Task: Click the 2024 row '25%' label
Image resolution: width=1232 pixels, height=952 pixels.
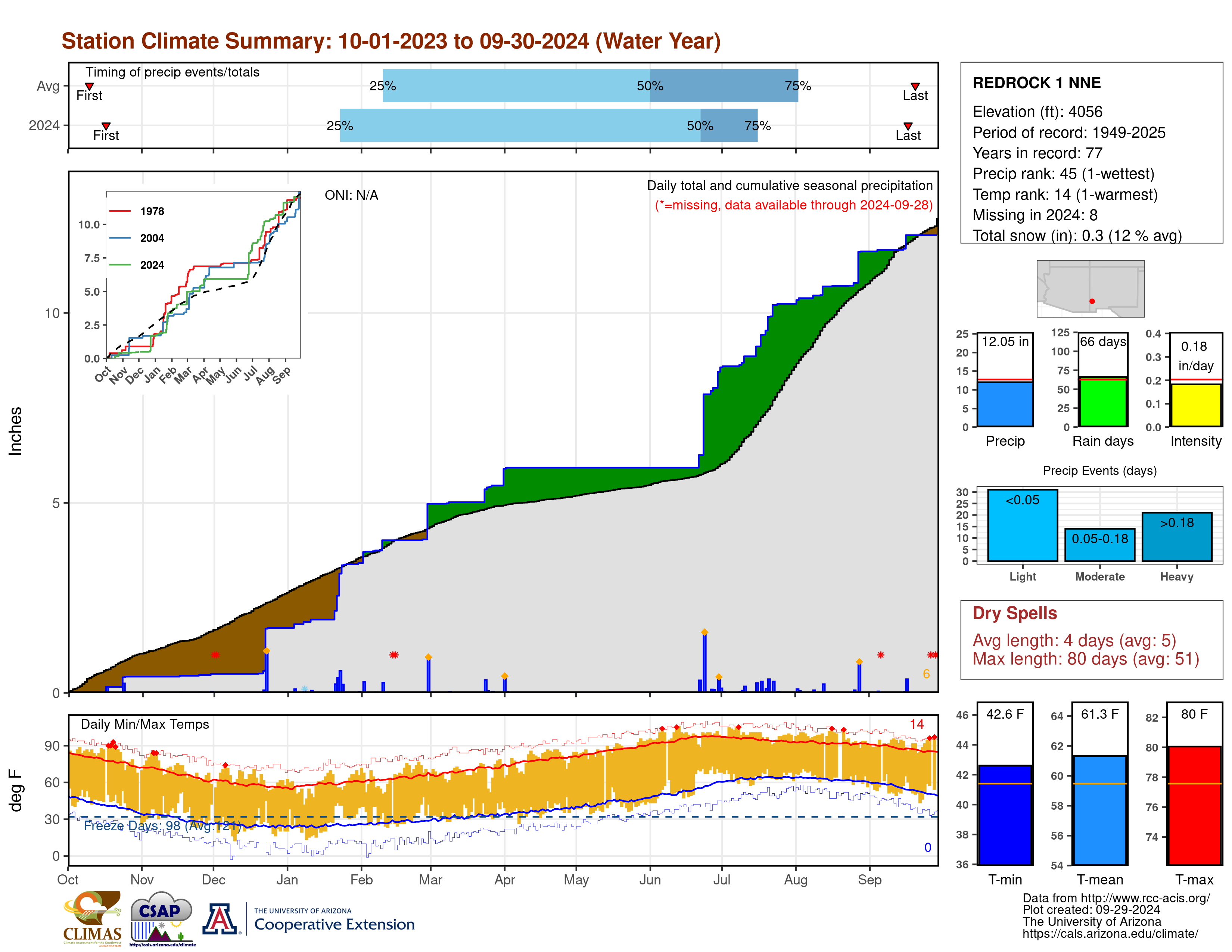Action: tap(340, 126)
